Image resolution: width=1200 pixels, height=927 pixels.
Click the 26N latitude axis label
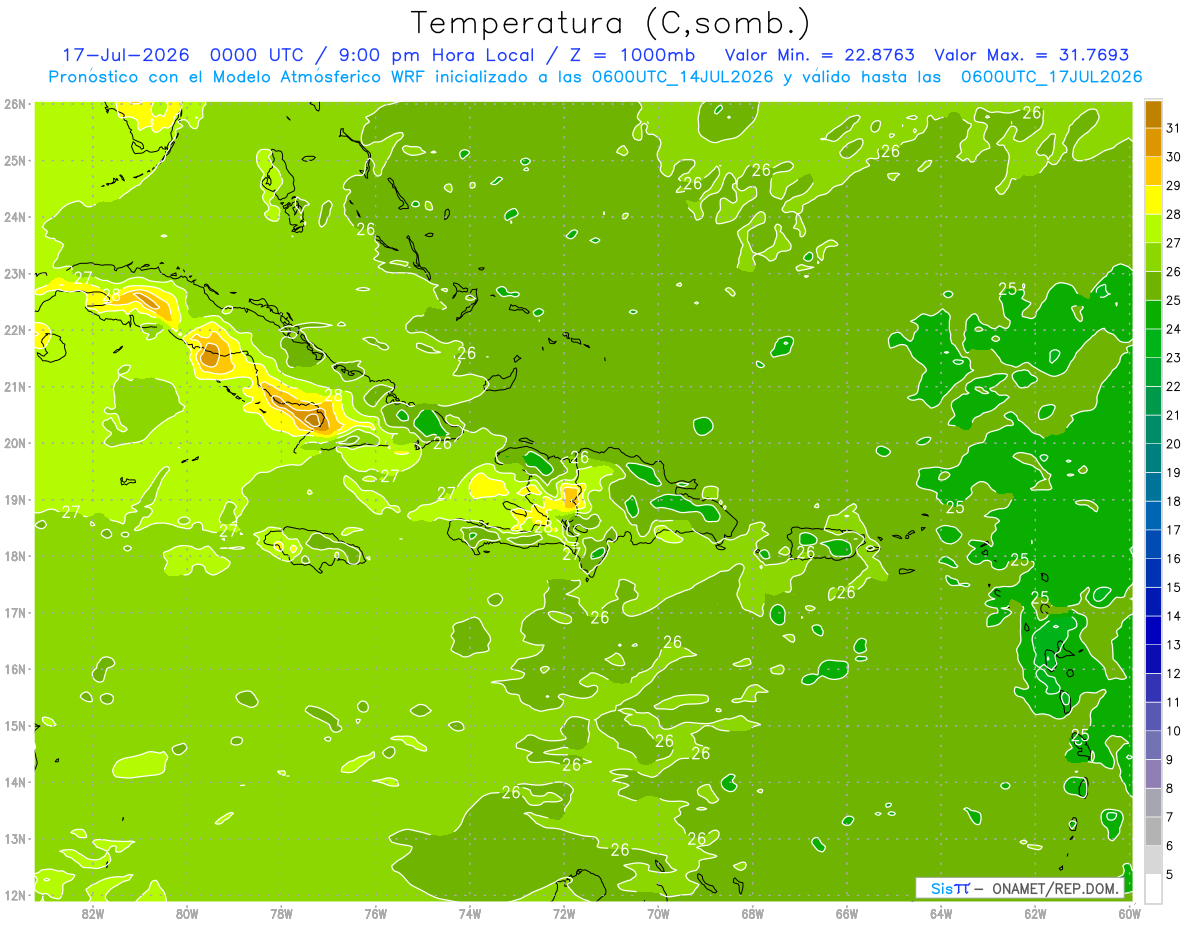pos(14,104)
